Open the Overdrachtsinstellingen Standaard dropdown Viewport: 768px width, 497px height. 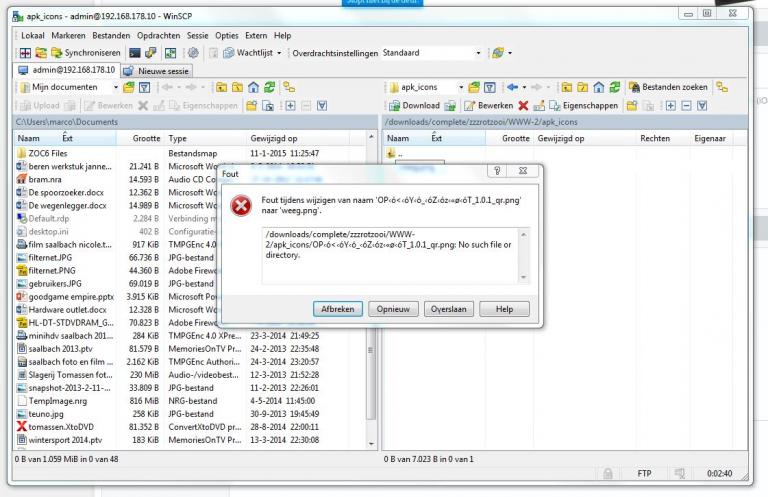click(x=479, y=52)
